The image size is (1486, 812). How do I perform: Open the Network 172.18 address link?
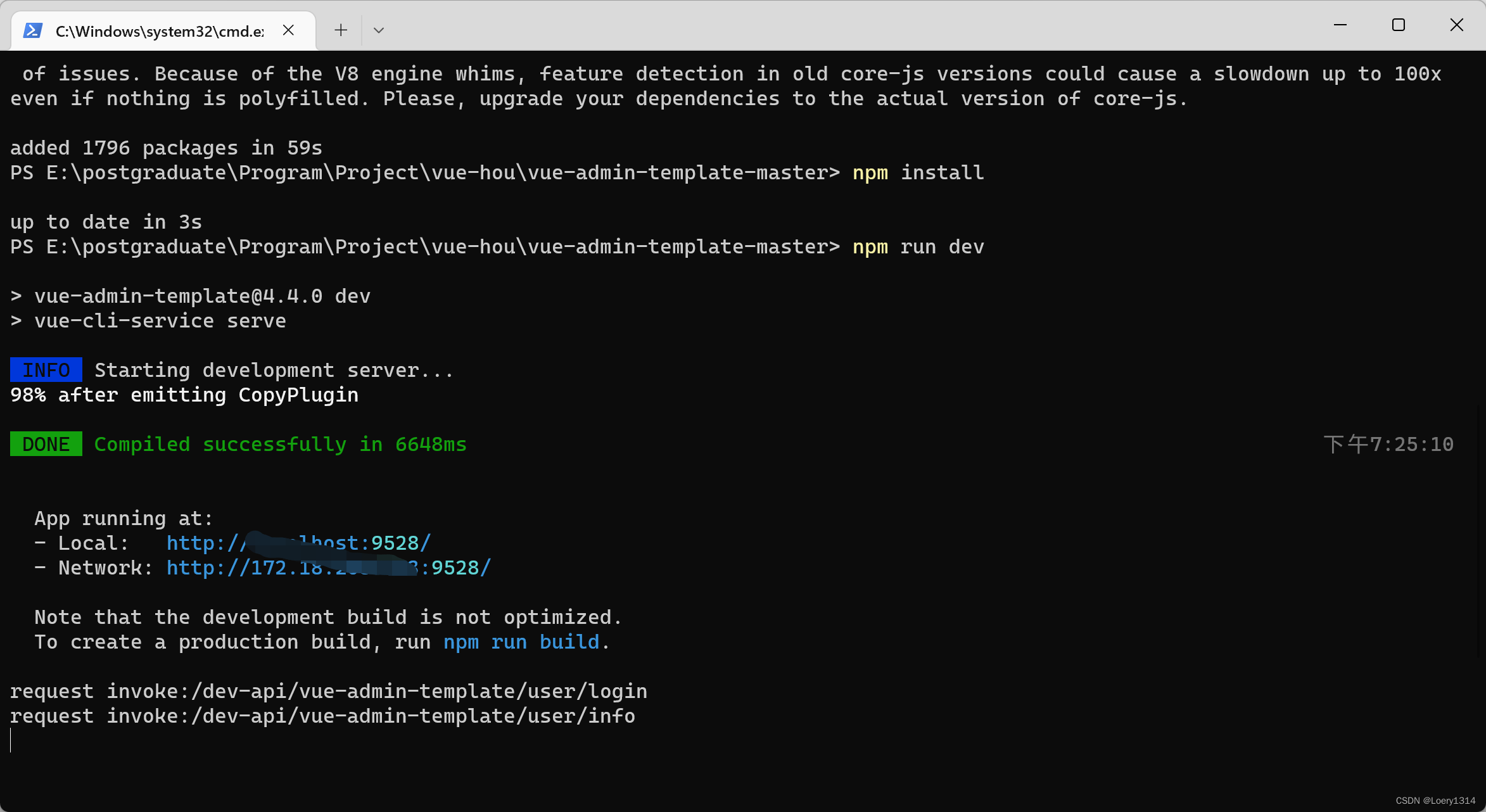(328, 568)
